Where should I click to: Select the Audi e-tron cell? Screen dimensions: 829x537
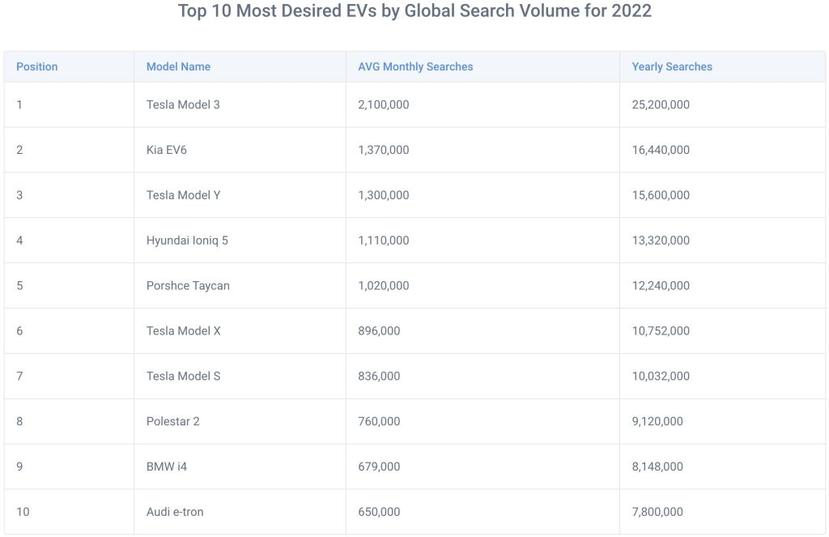(x=175, y=512)
